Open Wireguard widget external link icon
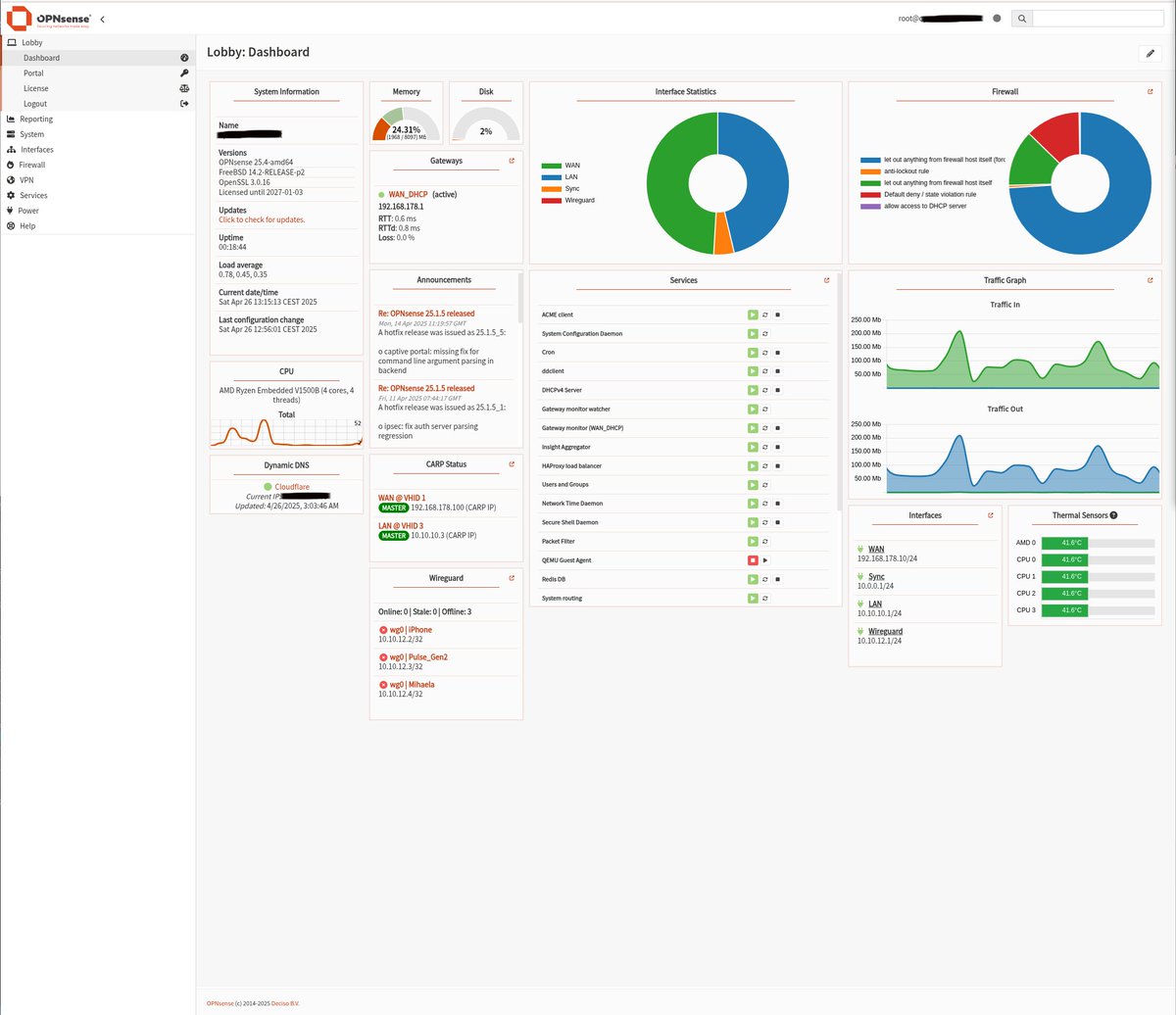Viewport: 1176px width, 1015px height. pyautogui.click(x=512, y=579)
